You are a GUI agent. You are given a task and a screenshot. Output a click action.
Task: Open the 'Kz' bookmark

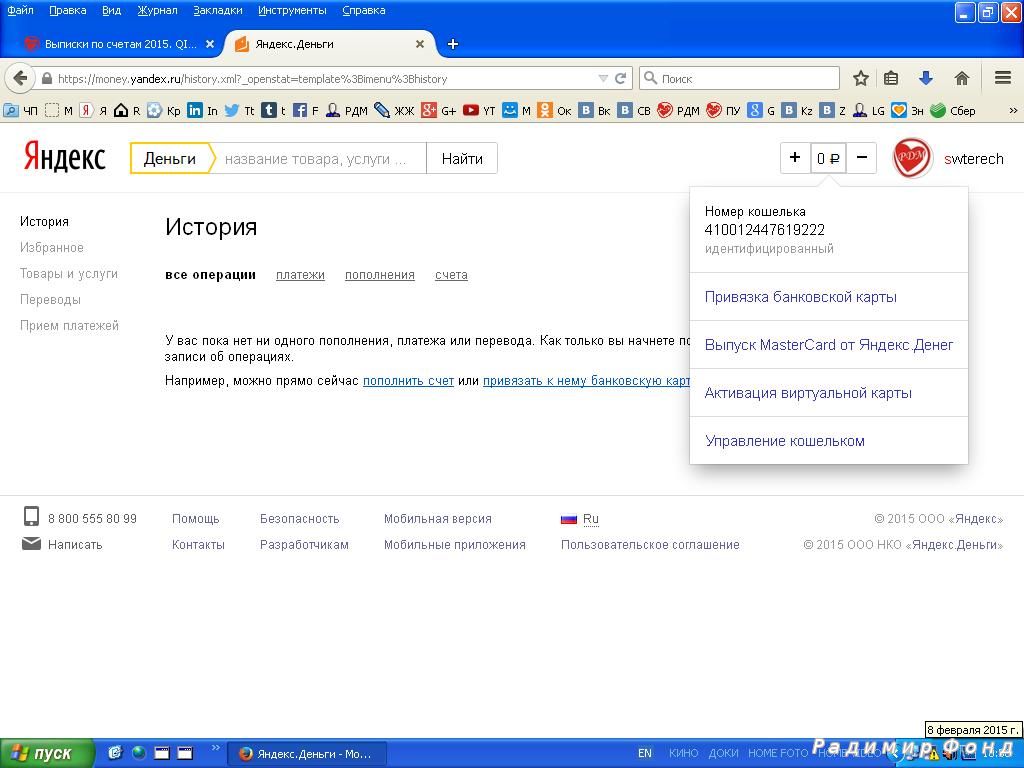pos(797,110)
